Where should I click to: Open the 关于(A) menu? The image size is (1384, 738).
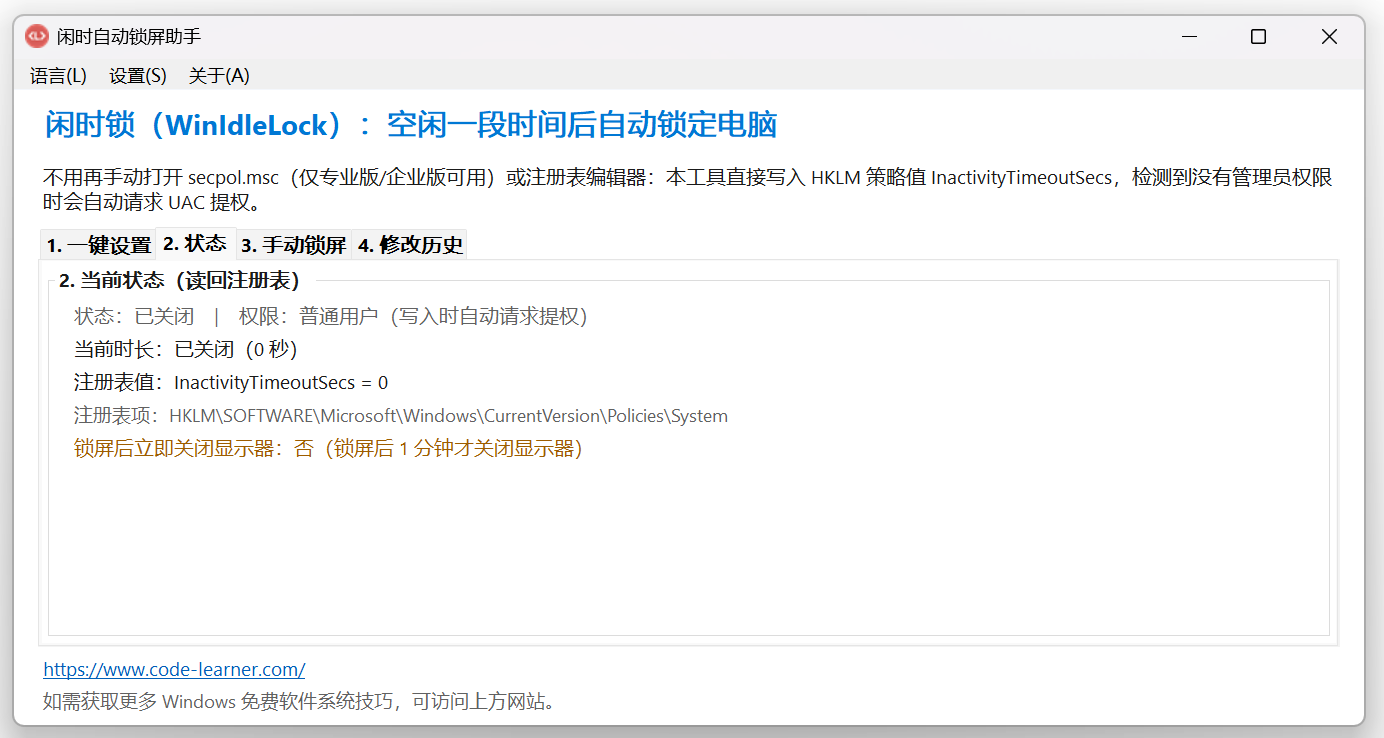219,76
